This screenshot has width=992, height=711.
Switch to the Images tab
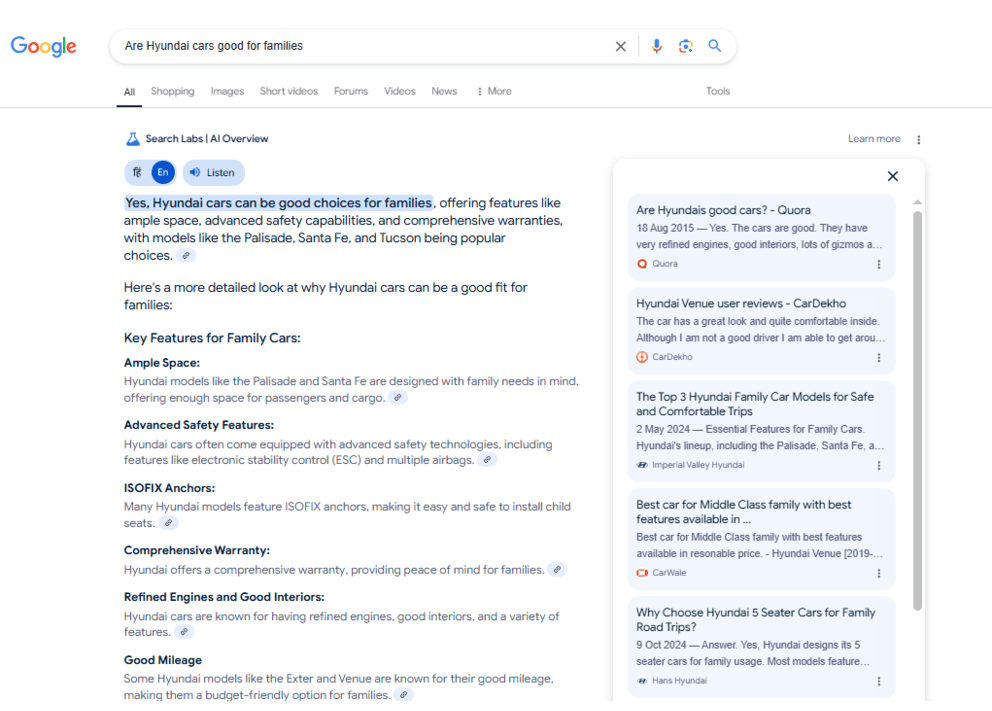coord(227,91)
